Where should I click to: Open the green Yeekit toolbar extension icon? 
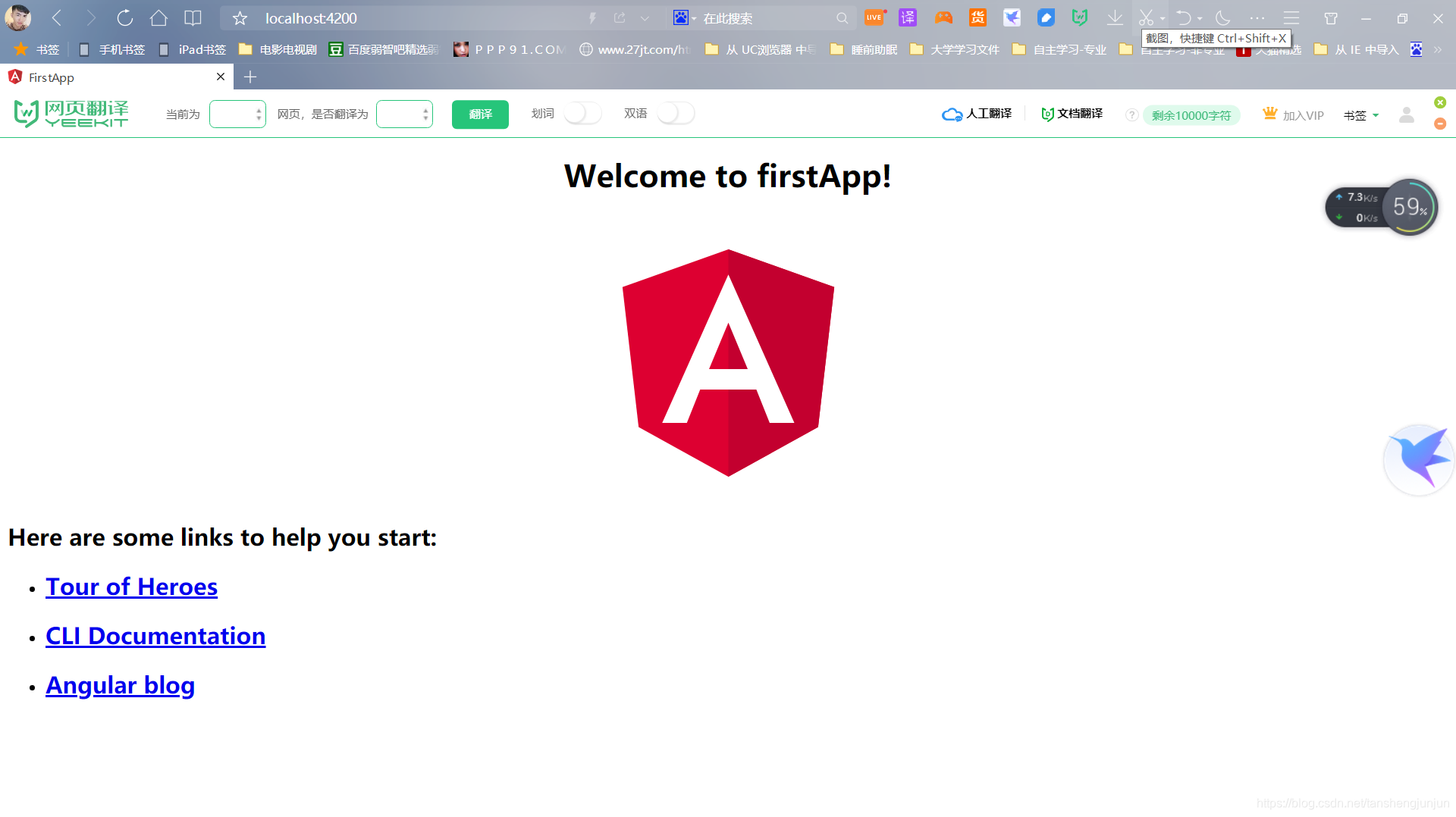1080,17
